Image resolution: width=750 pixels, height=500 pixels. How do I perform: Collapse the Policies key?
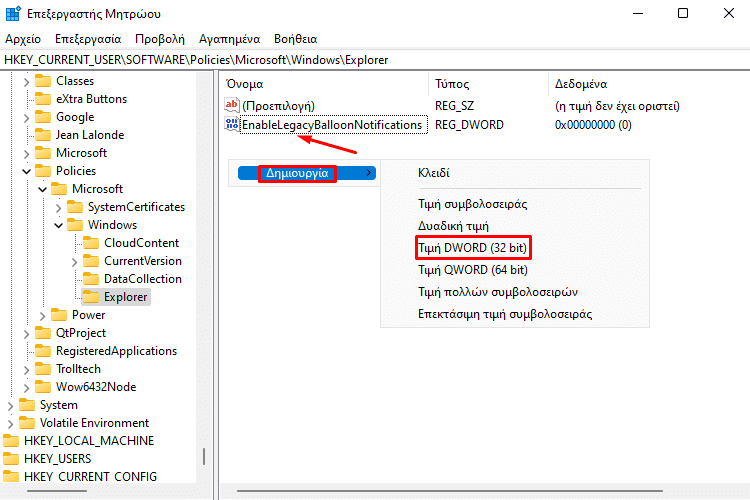click(x=27, y=171)
